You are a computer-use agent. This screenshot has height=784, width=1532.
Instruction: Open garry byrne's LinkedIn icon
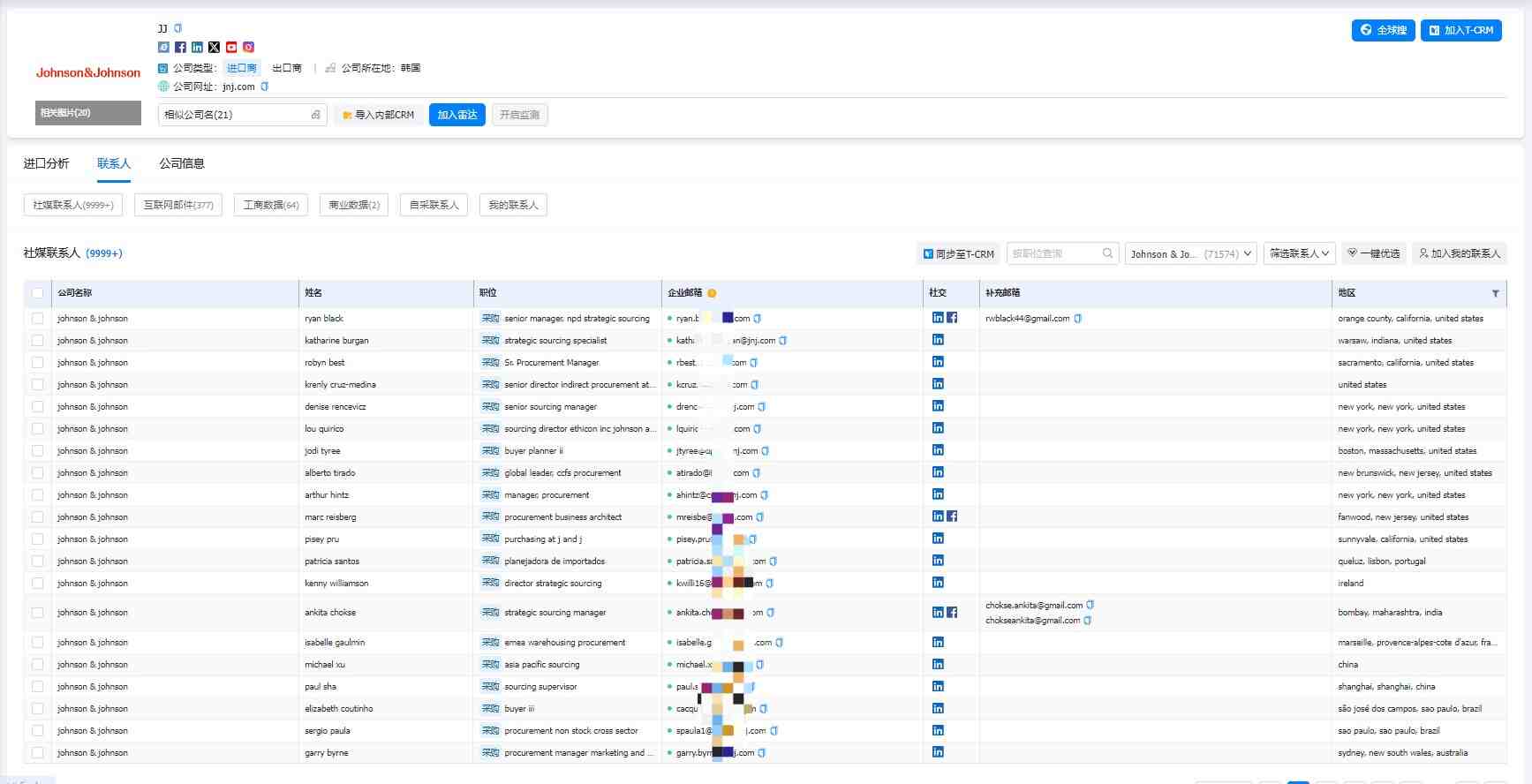coord(938,752)
